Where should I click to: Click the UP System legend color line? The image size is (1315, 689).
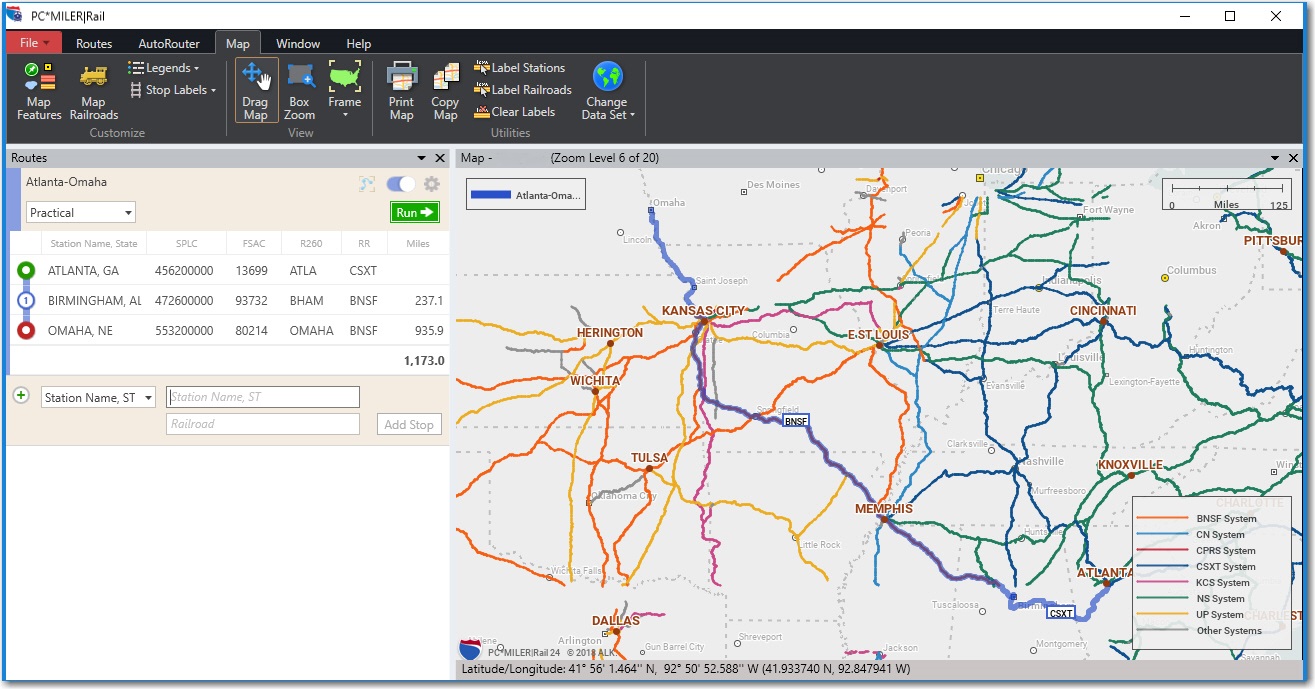coord(1161,615)
